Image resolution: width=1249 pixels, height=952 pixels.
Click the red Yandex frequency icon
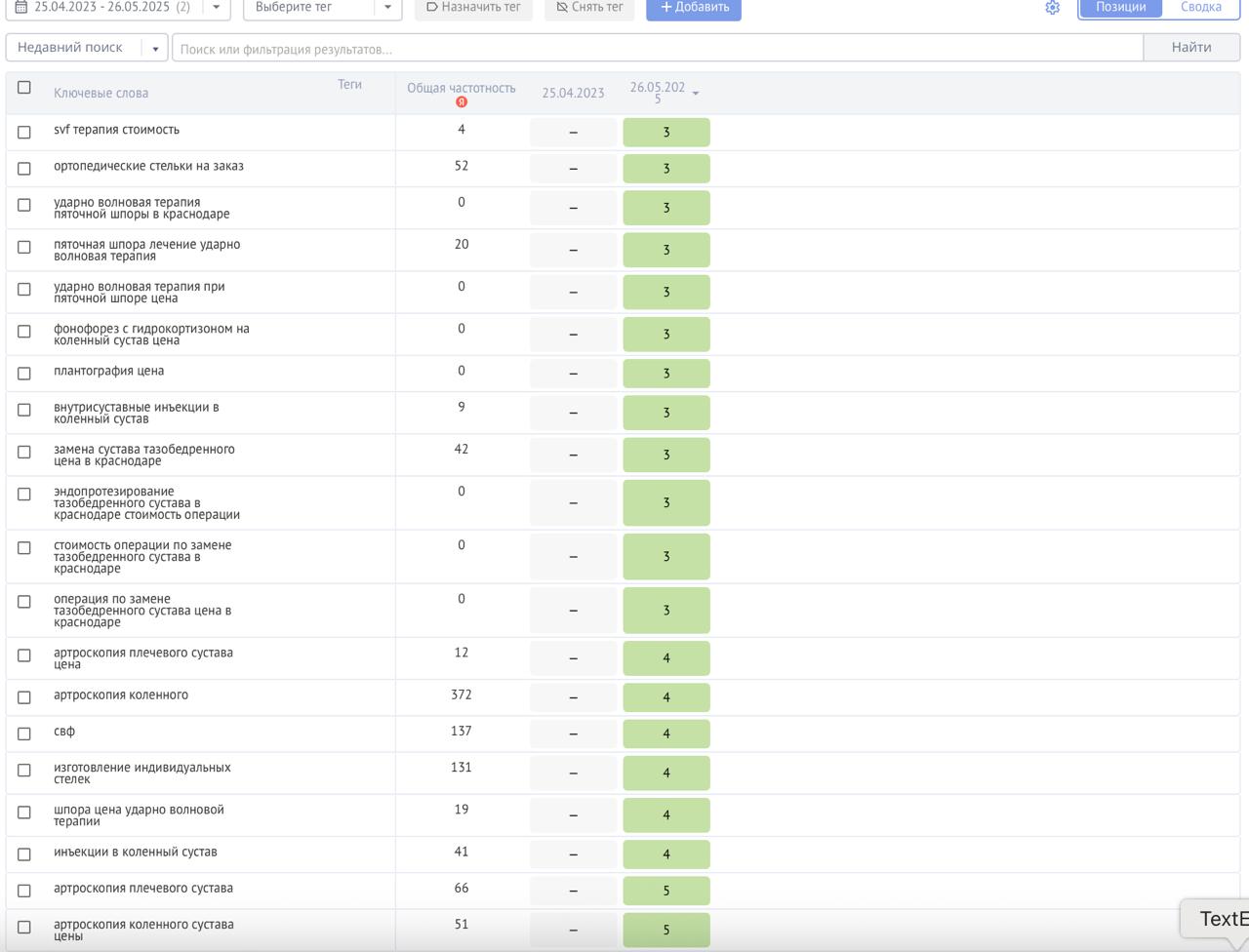pos(462,102)
